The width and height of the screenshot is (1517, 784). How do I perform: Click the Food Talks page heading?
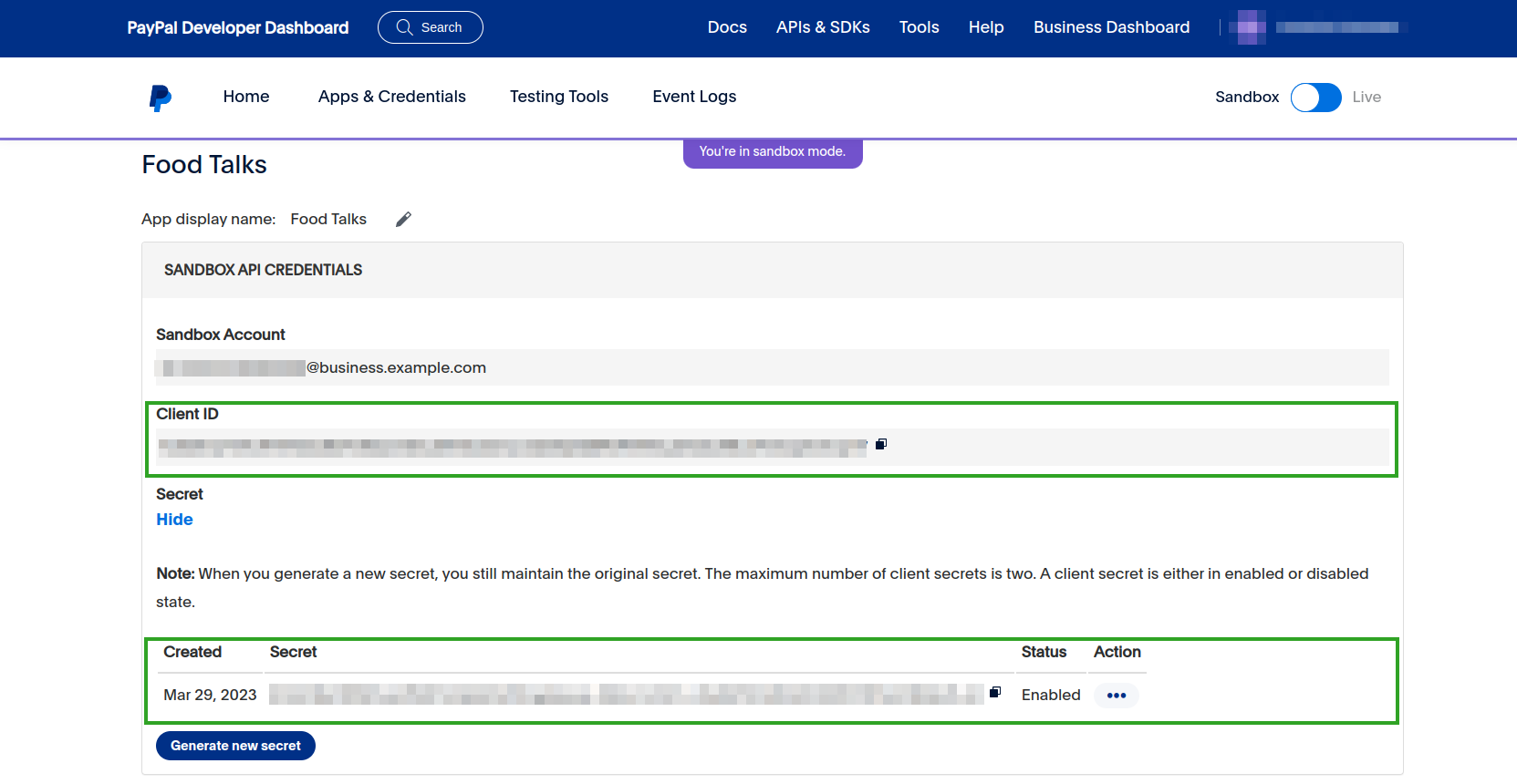tap(204, 165)
